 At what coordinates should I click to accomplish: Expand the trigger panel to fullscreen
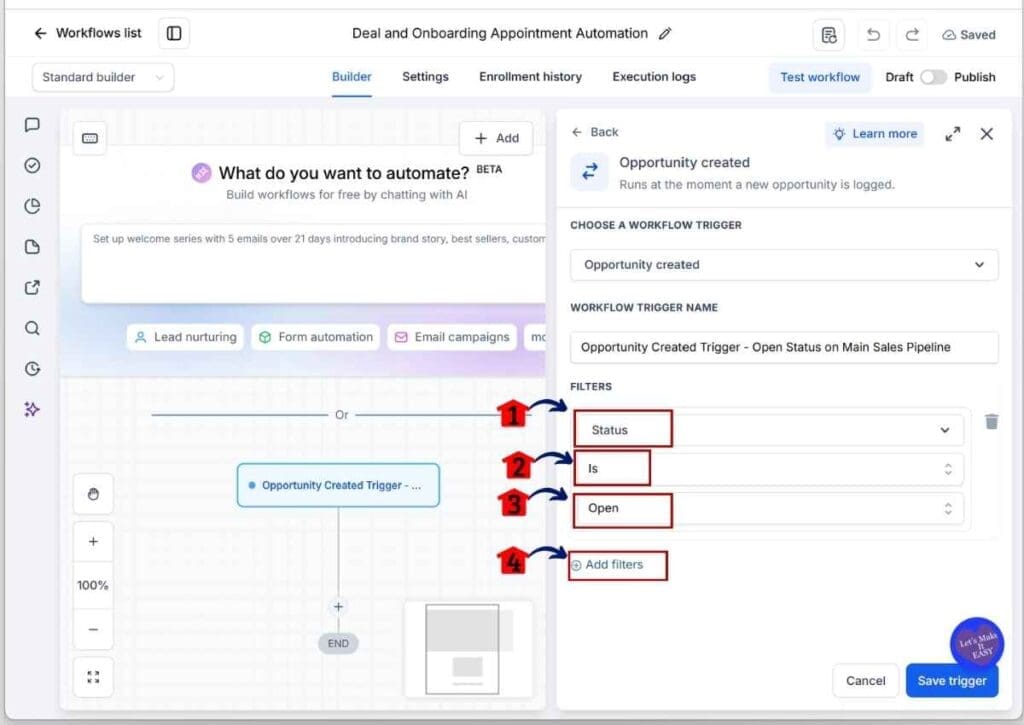pyautogui.click(x=953, y=134)
